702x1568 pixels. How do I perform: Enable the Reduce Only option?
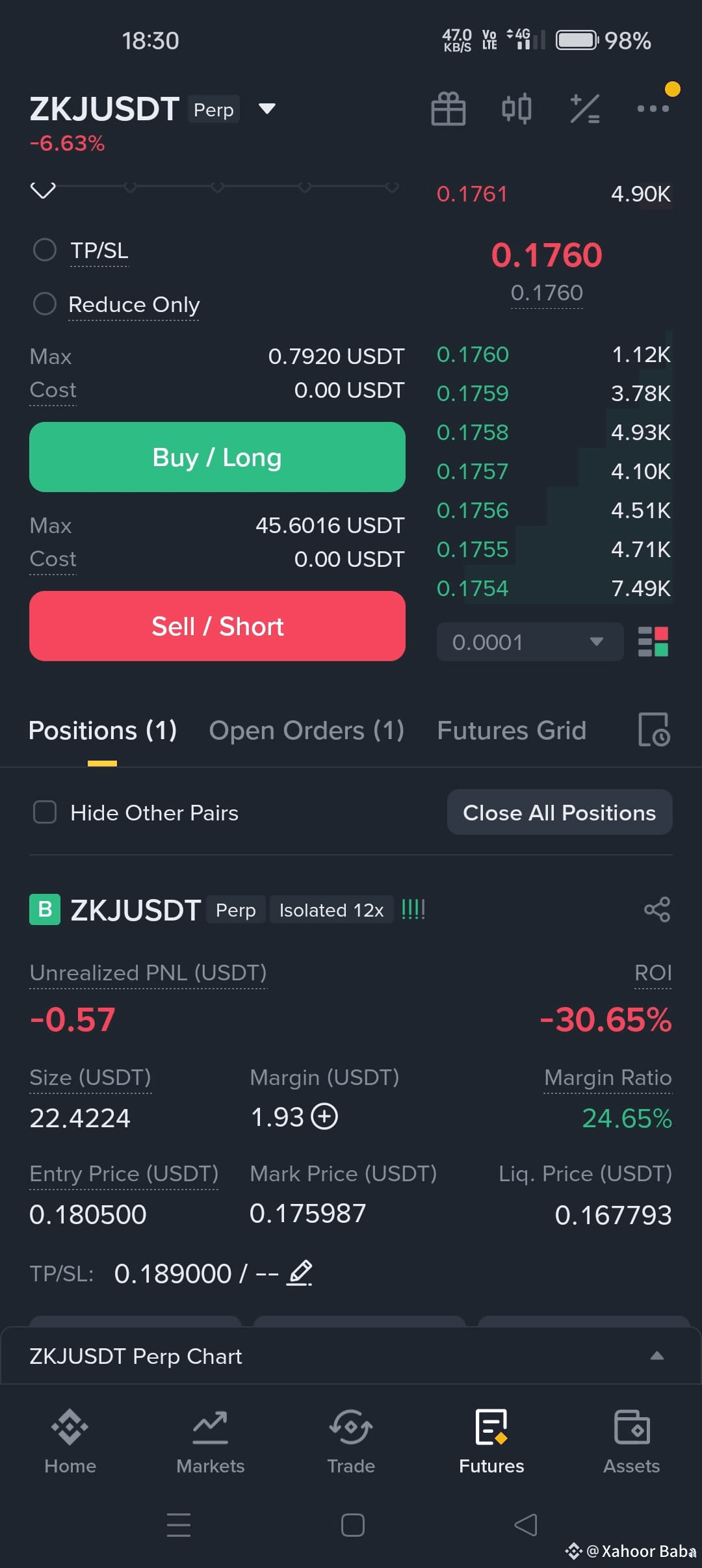click(45, 304)
